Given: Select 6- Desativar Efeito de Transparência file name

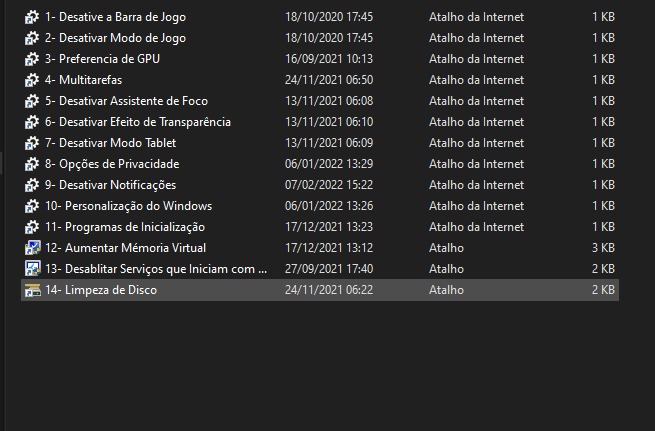Looking at the screenshot, I should [x=137, y=122].
